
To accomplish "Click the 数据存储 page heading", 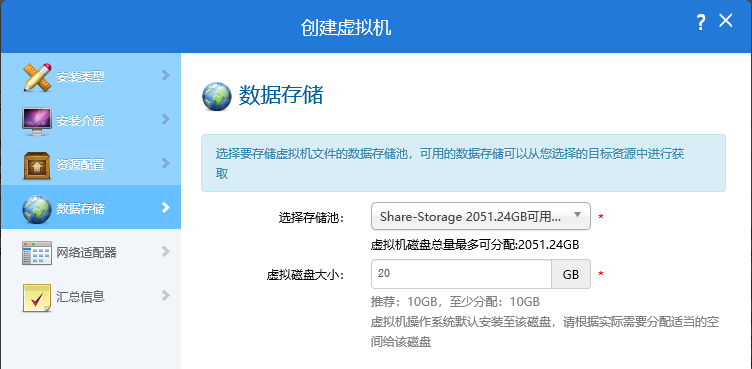I will (x=281, y=95).
